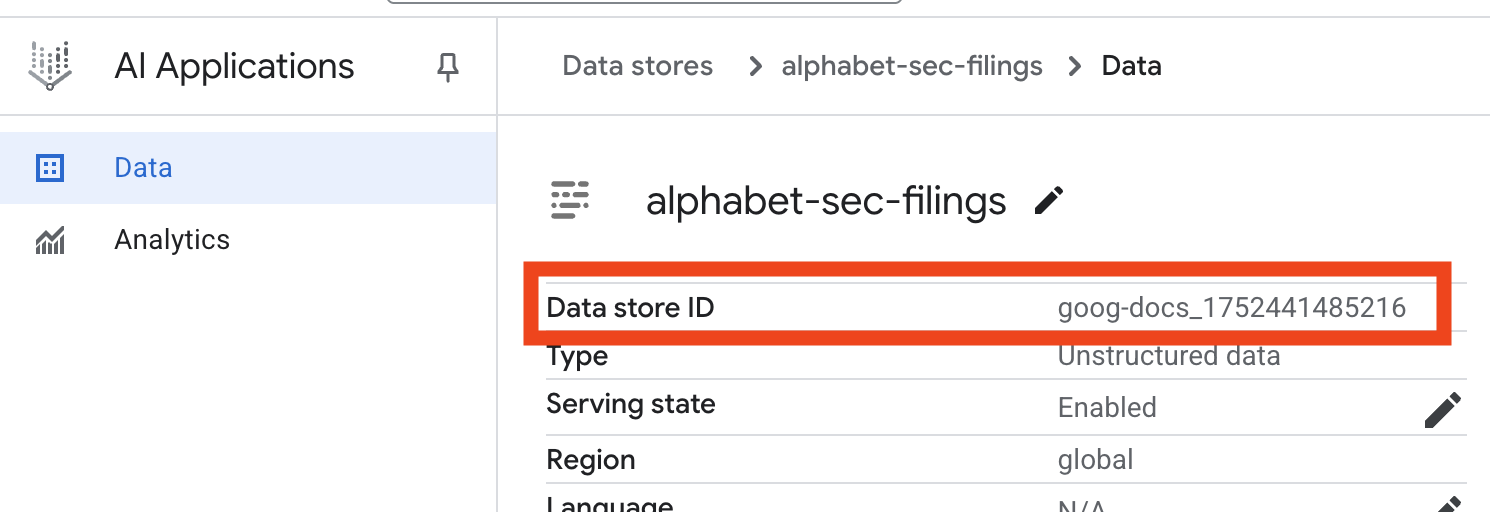Click the AI Applications logo icon
Screen dimensions: 1490x512
(x=50, y=66)
